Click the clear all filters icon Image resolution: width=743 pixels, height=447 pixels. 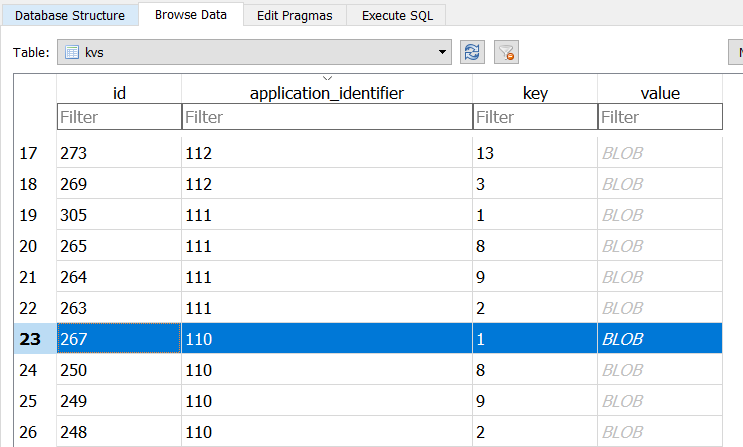point(506,52)
